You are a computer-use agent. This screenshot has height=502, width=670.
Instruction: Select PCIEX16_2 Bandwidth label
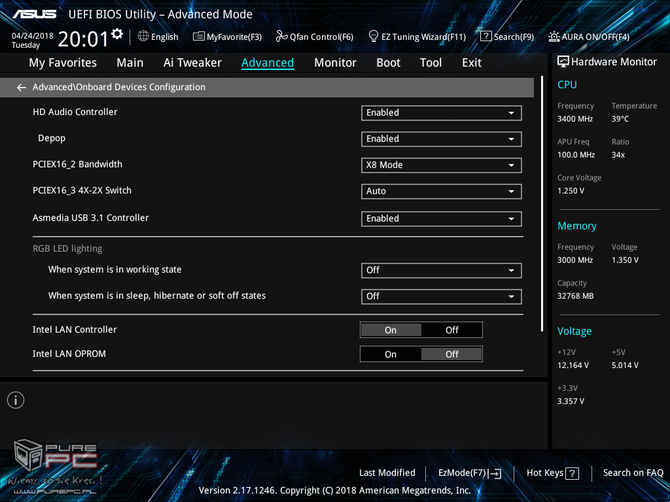(77, 164)
